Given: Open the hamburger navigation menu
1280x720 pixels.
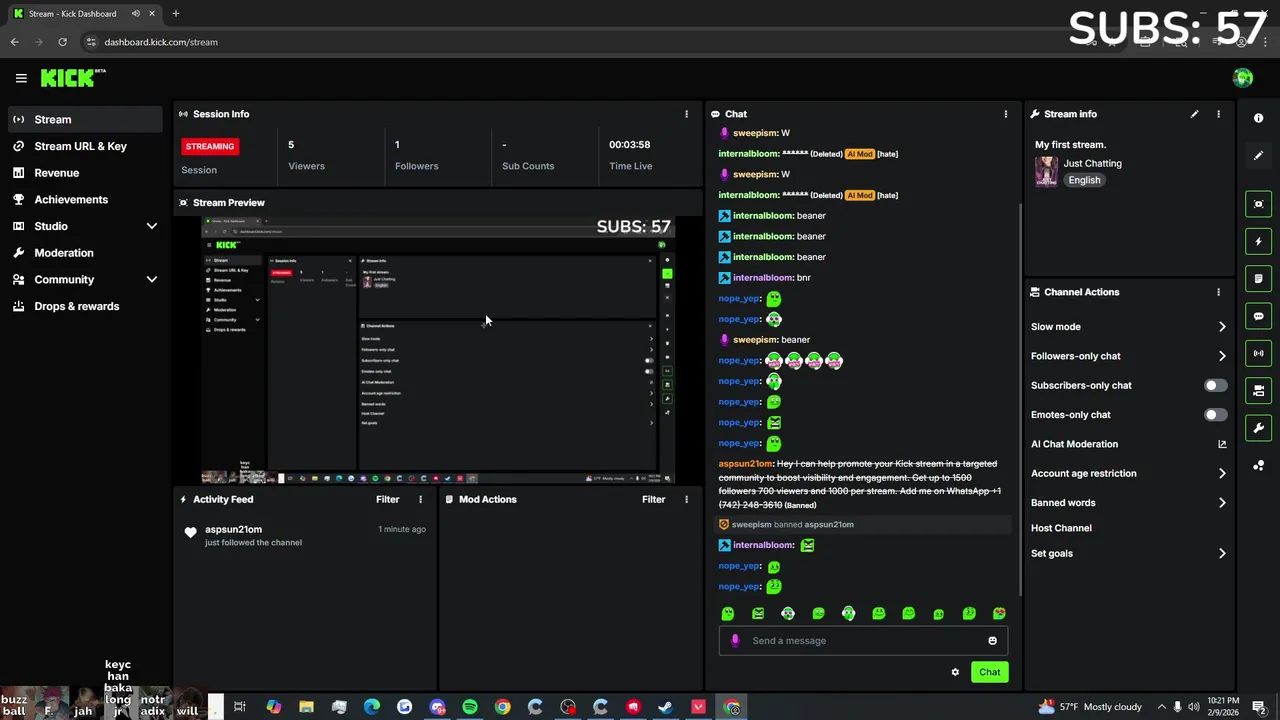Looking at the screenshot, I should (x=21, y=78).
